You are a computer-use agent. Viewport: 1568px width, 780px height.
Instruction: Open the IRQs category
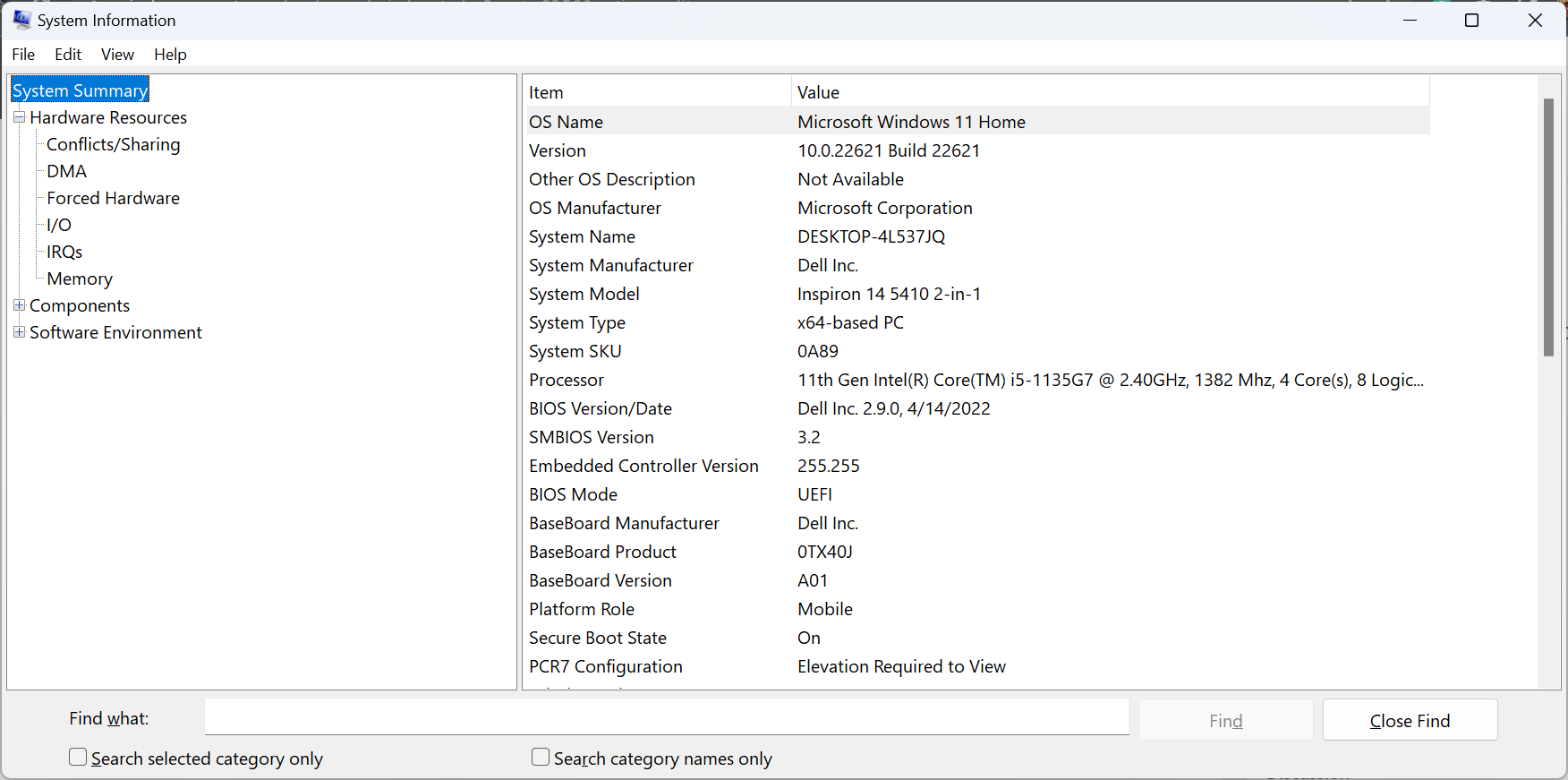(64, 252)
